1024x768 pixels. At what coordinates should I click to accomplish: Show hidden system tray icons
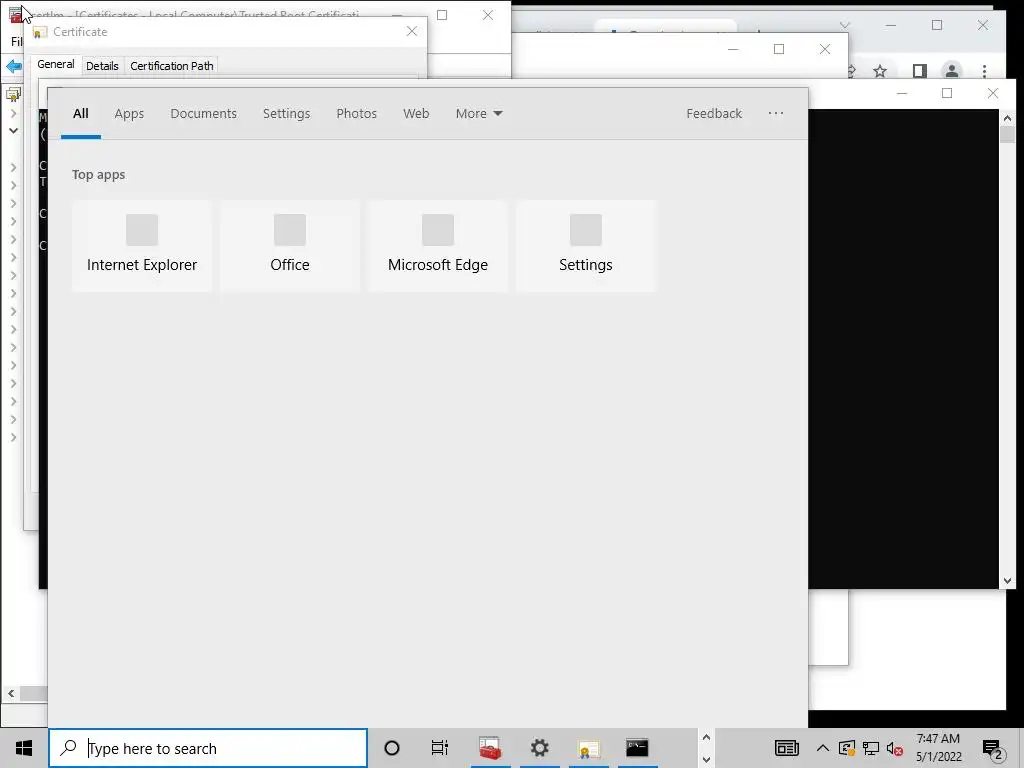point(823,748)
